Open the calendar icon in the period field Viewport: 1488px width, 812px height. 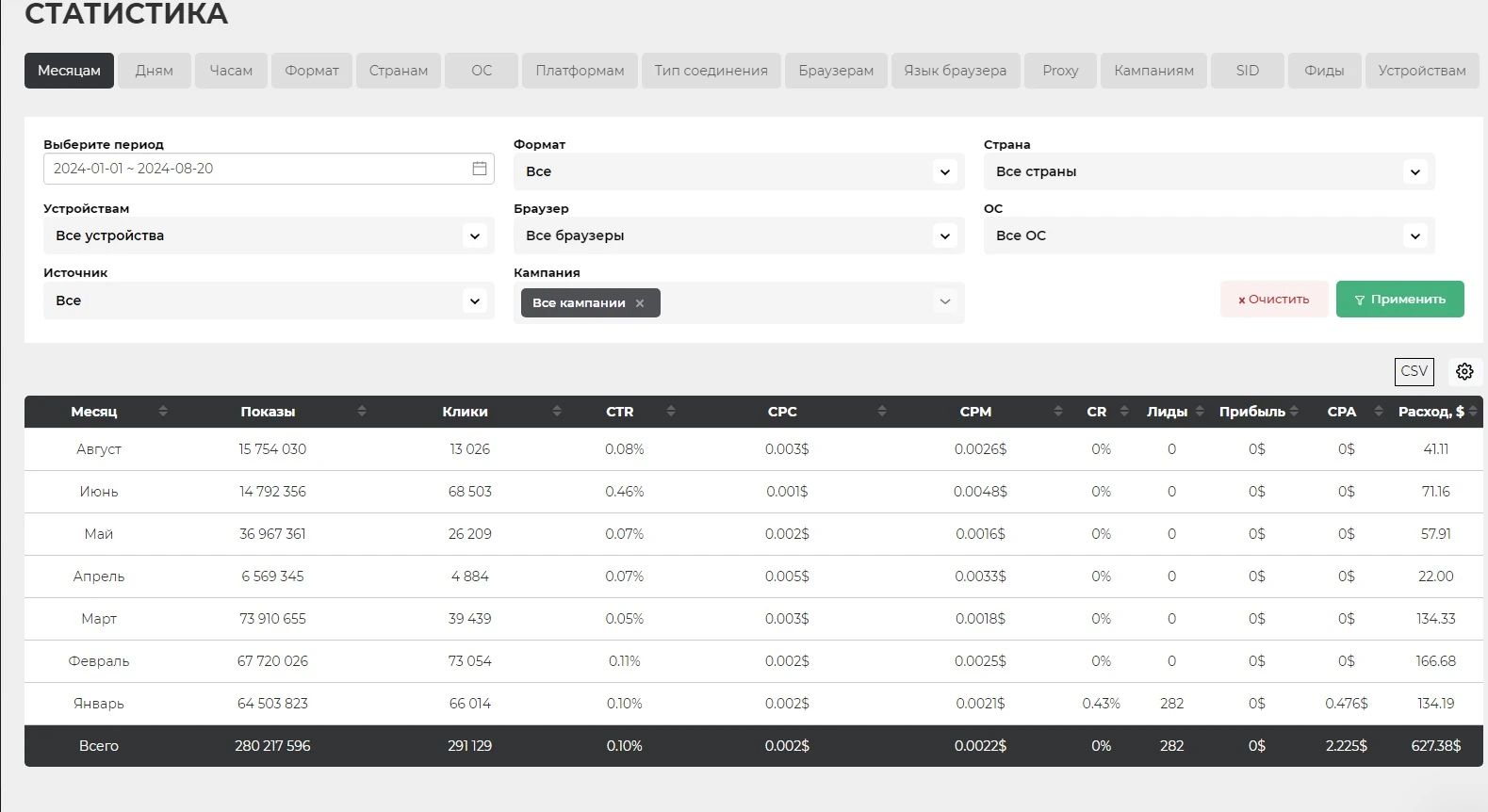480,169
